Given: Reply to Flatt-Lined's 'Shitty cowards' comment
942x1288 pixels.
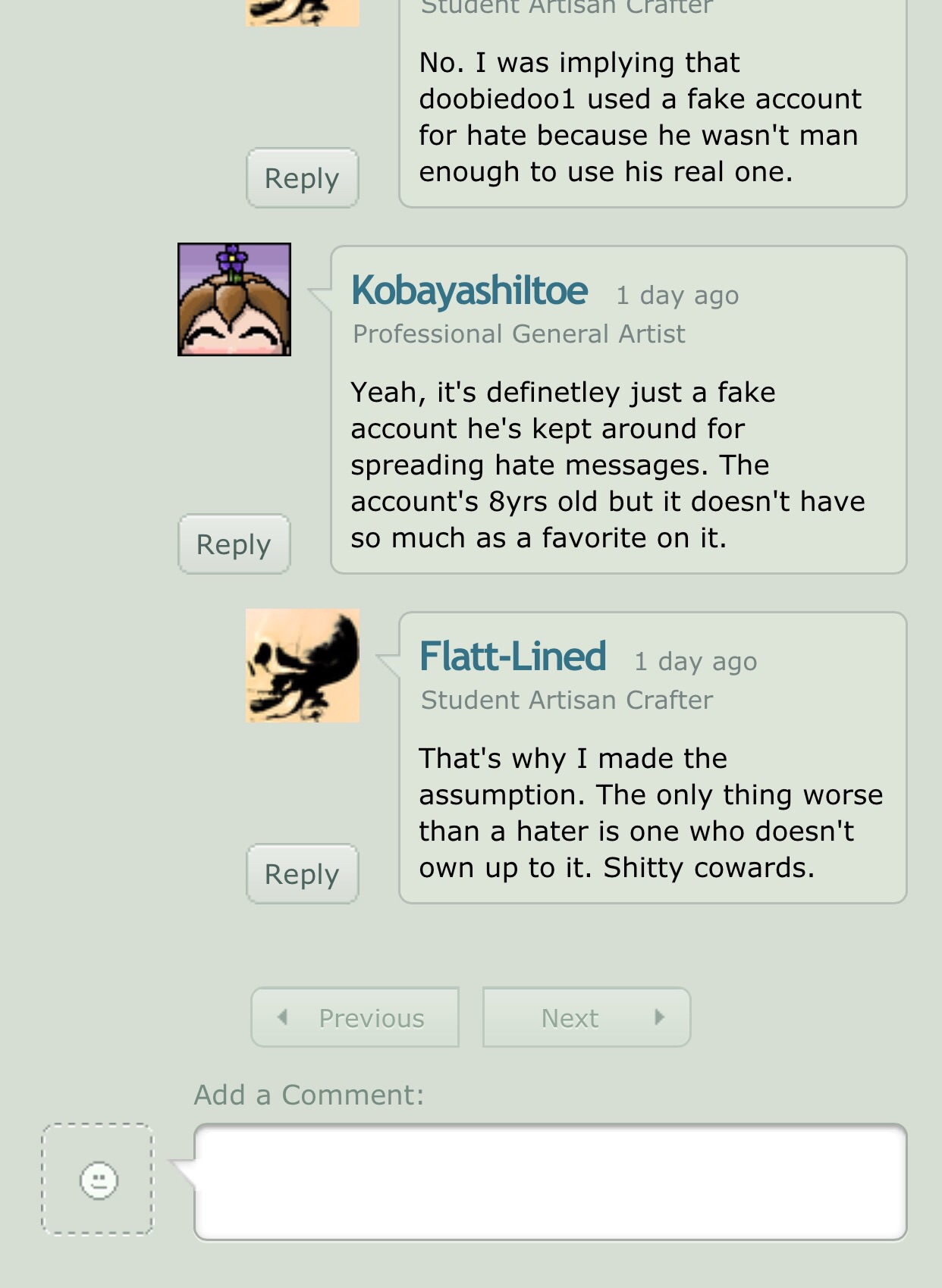Looking at the screenshot, I should pos(303,874).
